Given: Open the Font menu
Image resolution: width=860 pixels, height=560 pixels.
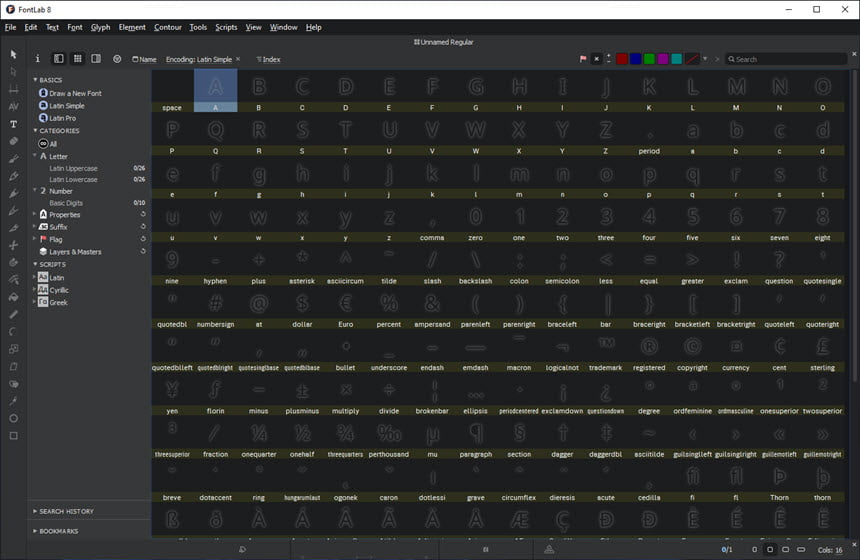Looking at the screenshot, I should pos(75,27).
